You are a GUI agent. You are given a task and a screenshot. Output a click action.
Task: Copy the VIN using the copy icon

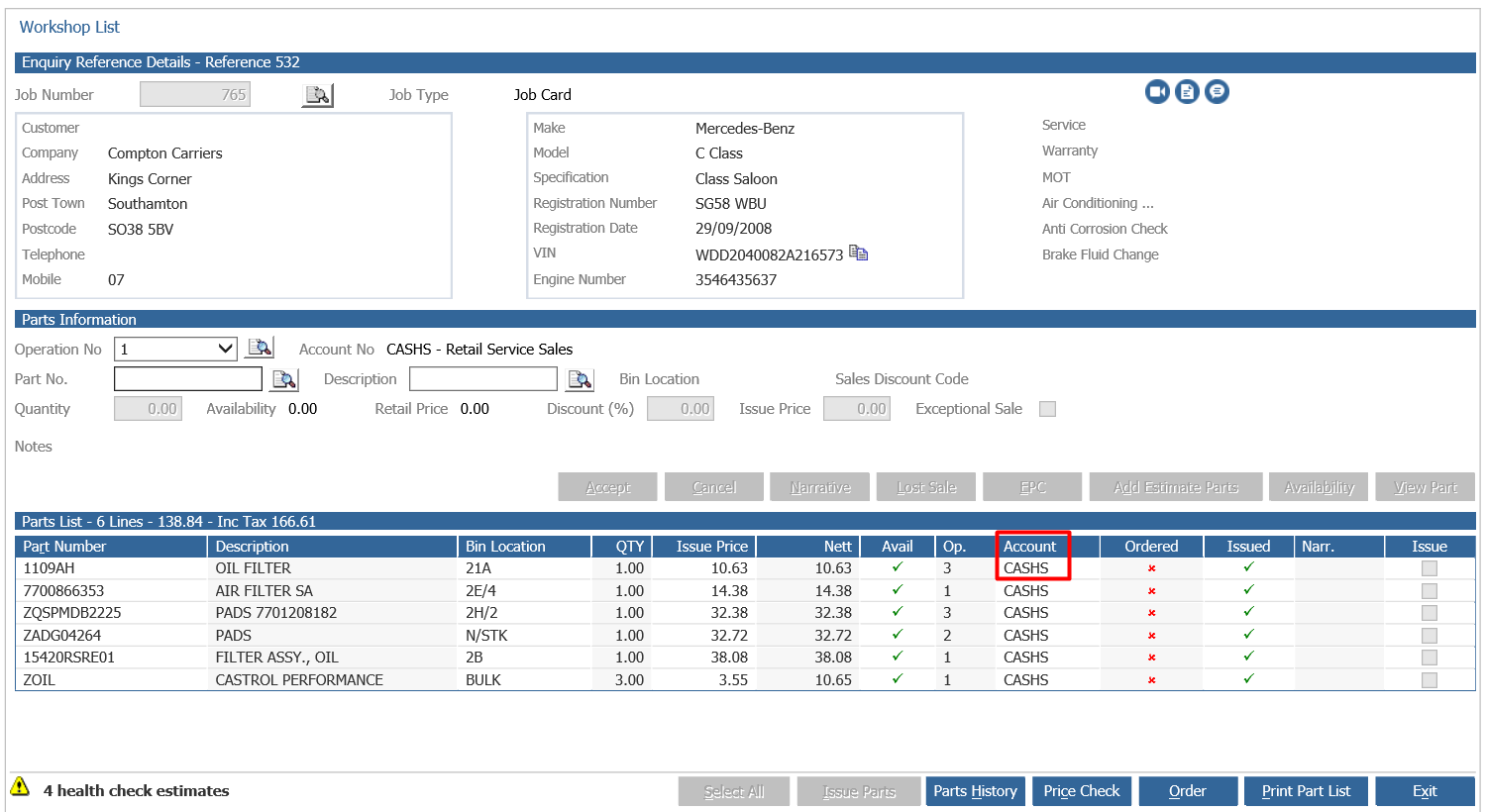[x=859, y=254]
